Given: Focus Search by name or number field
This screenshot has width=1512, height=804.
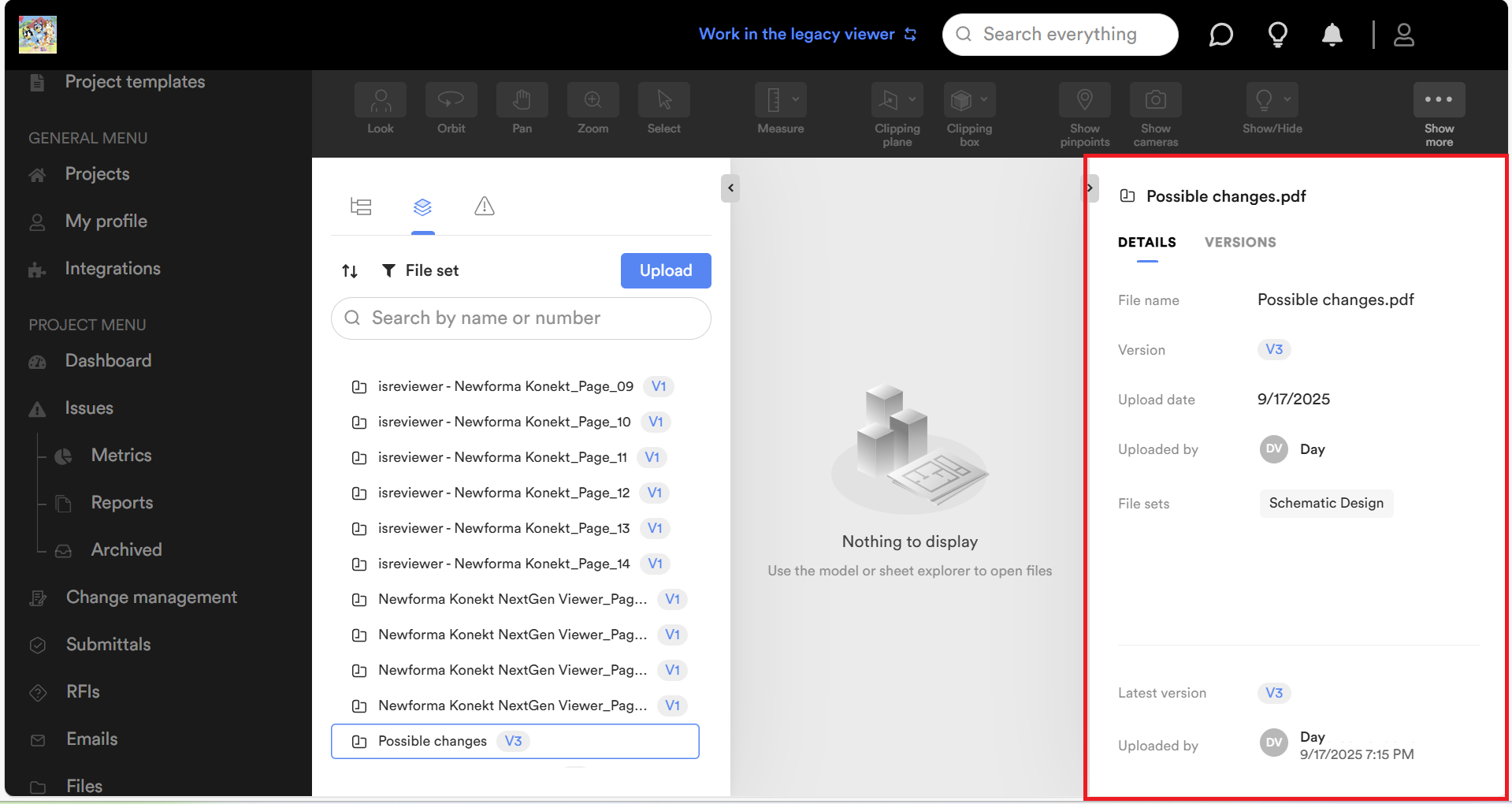Looking at the screenshot, I should [x=521, y=318].
